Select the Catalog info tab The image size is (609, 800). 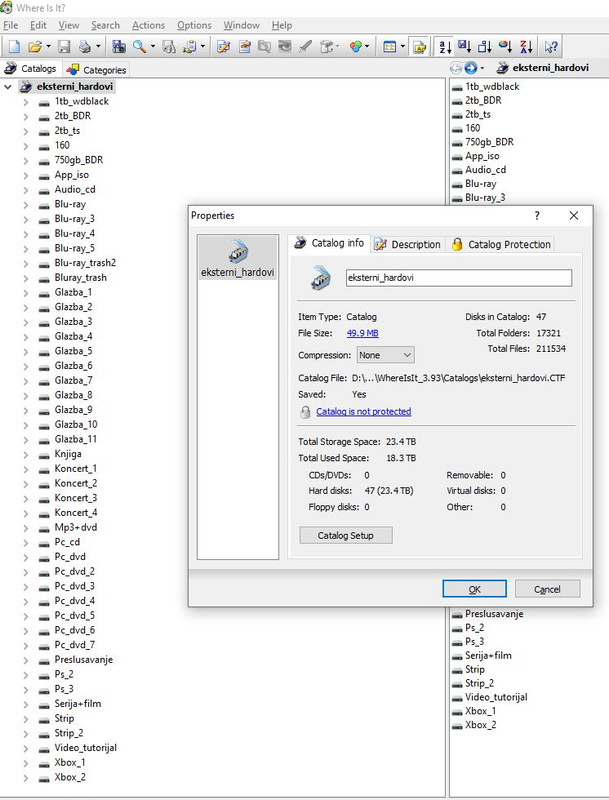tap(329, 243)
